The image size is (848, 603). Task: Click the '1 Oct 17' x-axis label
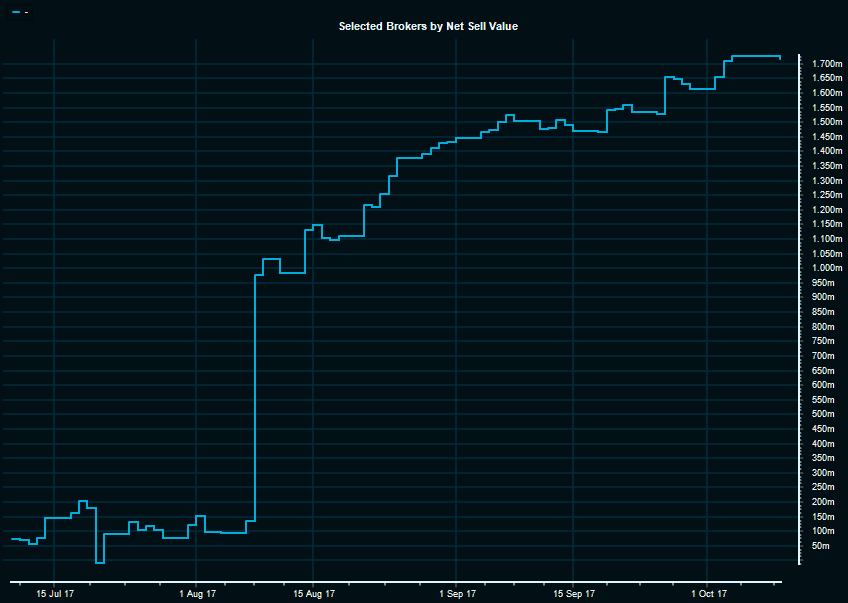[x=707, y=594]
